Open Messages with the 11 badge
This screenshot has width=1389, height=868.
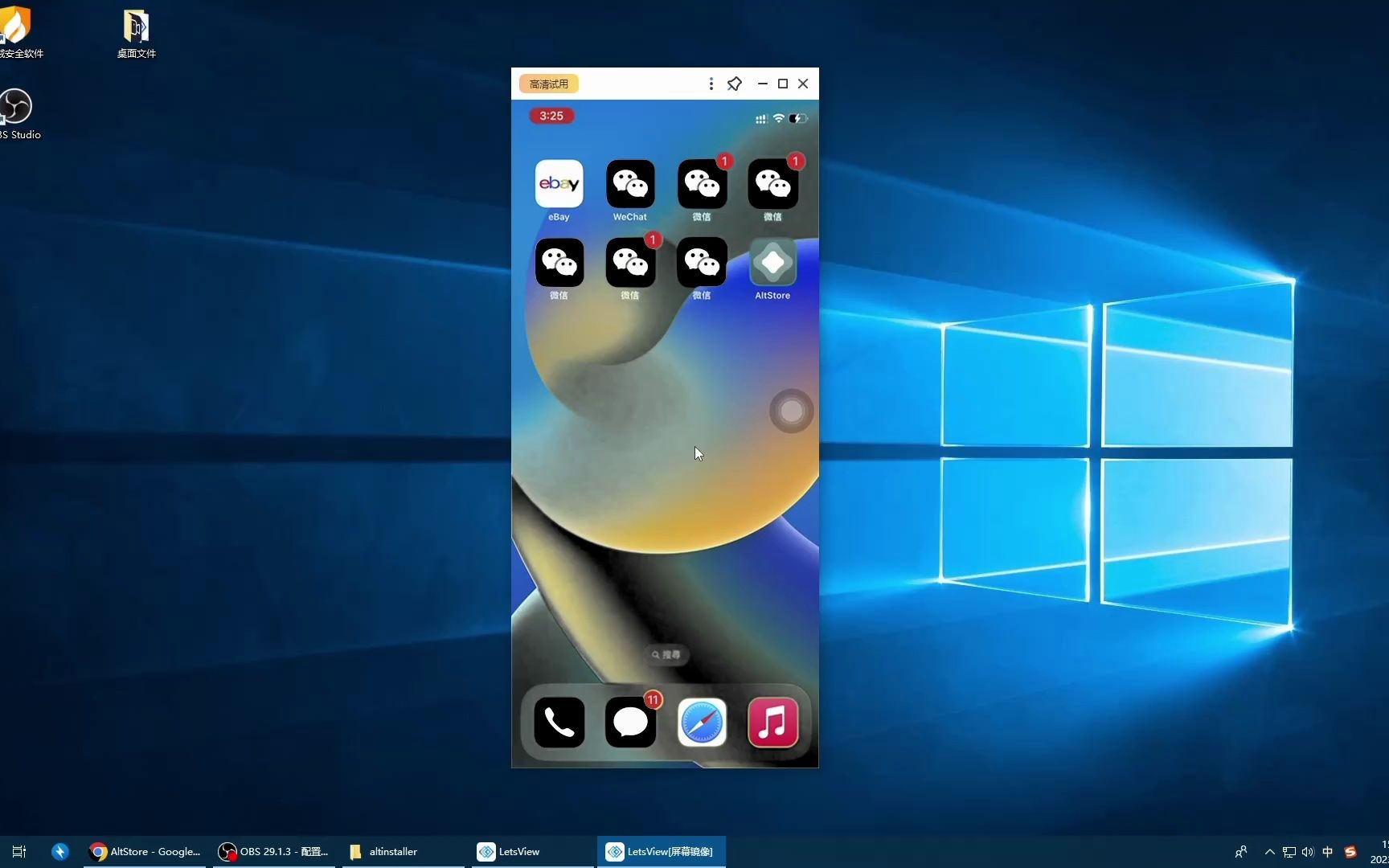click(x=630, y=723)
